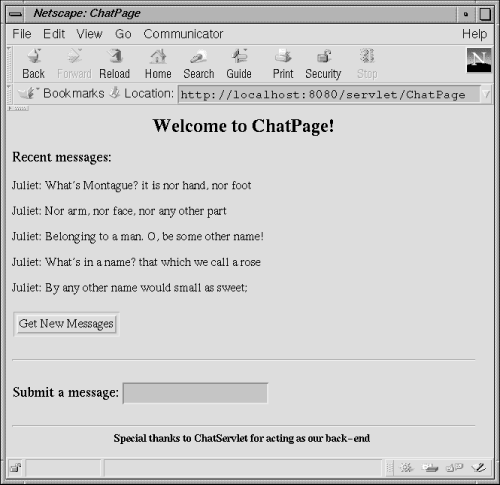Viewport: 500px width, 485px height.
Task: Reload the page using the Reload icon
Action: point(115,64)
